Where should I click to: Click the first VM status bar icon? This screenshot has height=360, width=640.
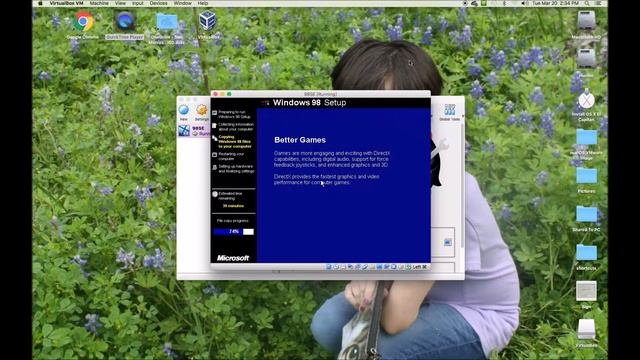click(x=329, y=267)
